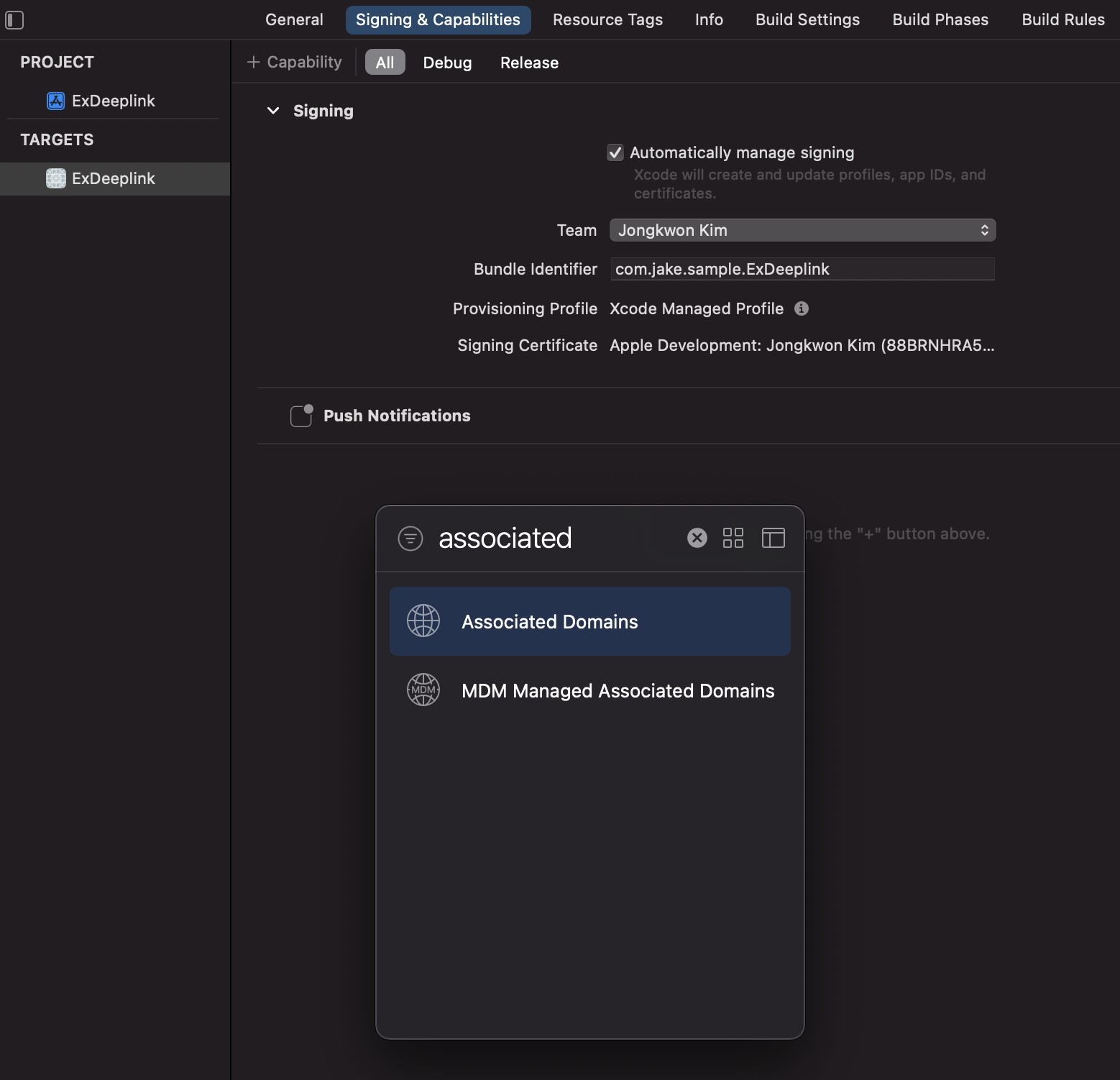Choose Associated Domains capability

[x=590, y=621]
